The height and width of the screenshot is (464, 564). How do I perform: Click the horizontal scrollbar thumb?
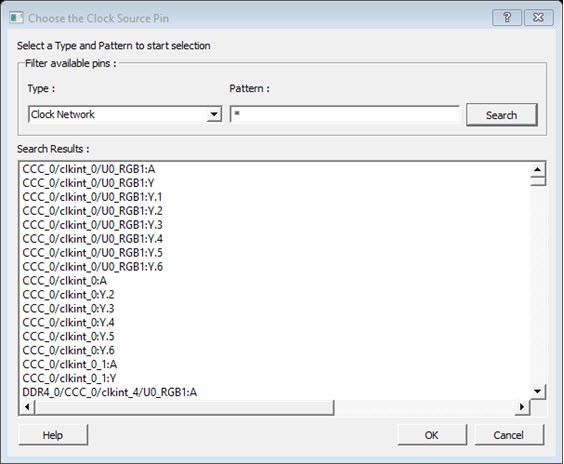(184, 407)
